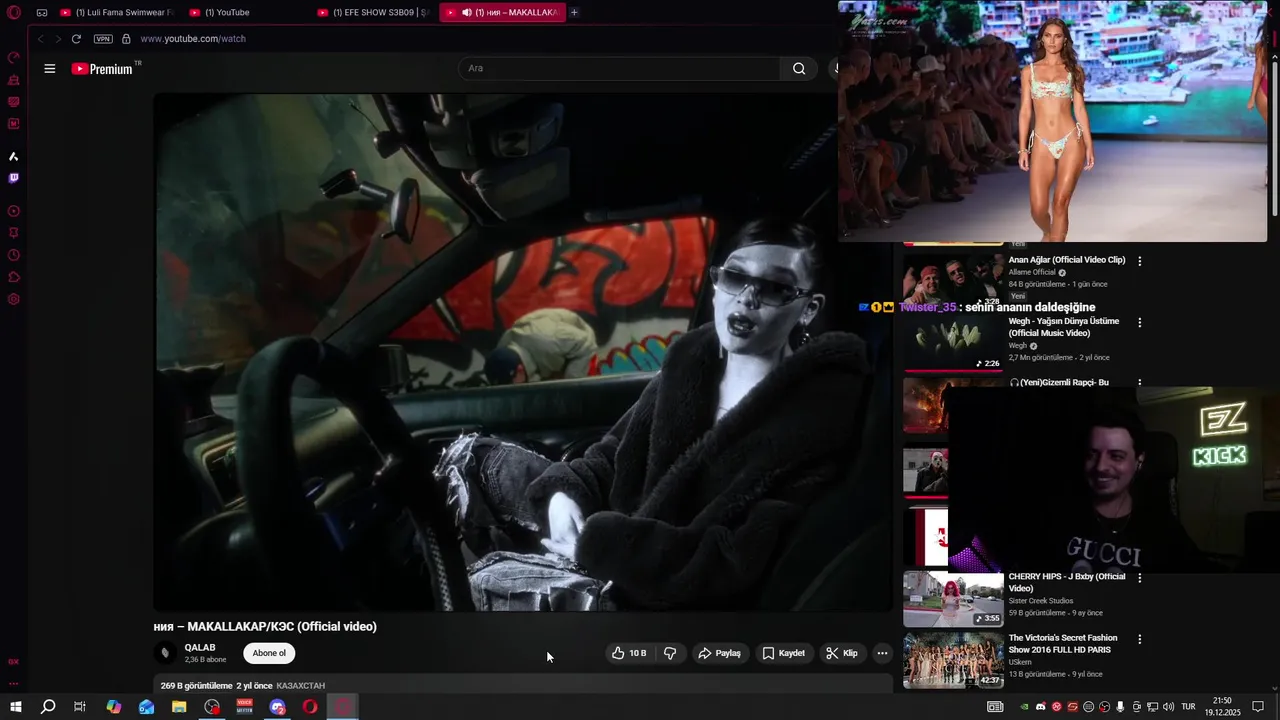This screenshot has height=720, width=1280.
Task: Open QALAB channel name link
Action: pos(200,647)
